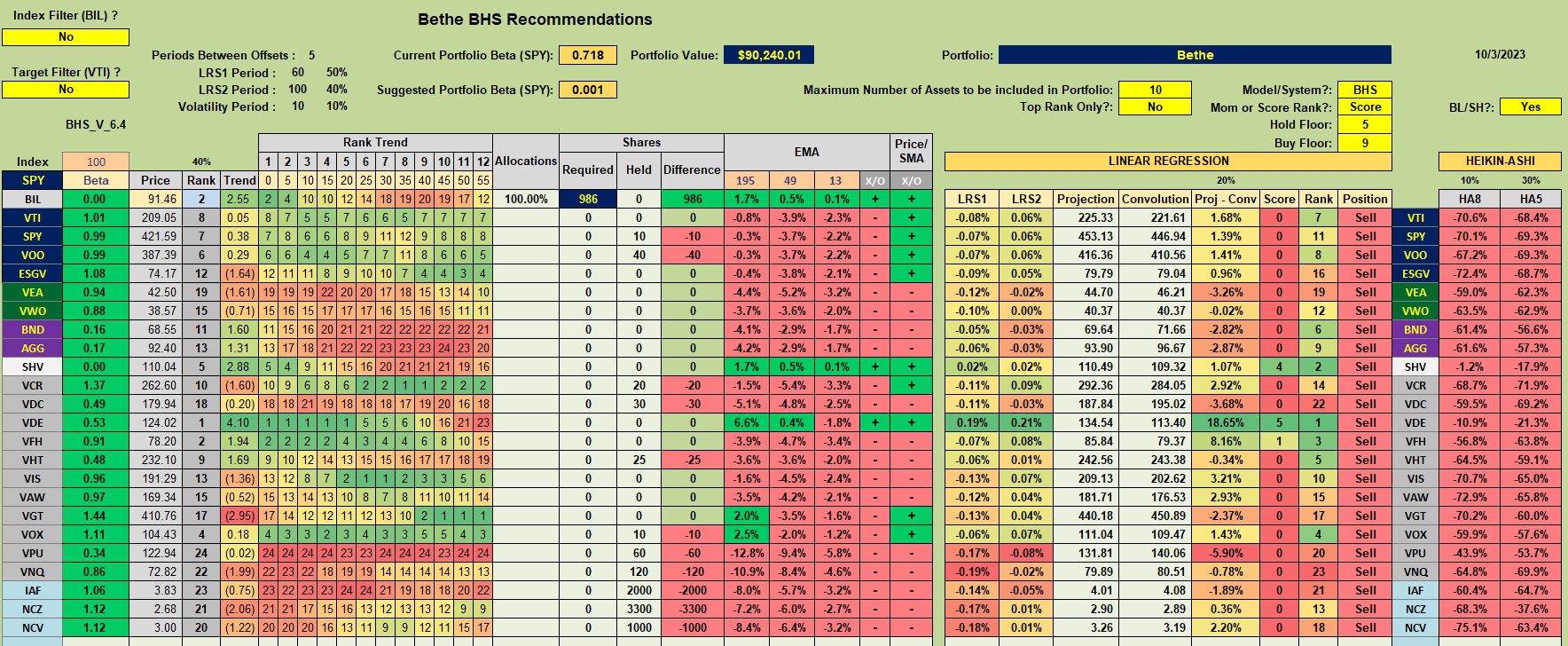
Task: Select the Model/System cell showing BHS
Action: (1365, 90)
